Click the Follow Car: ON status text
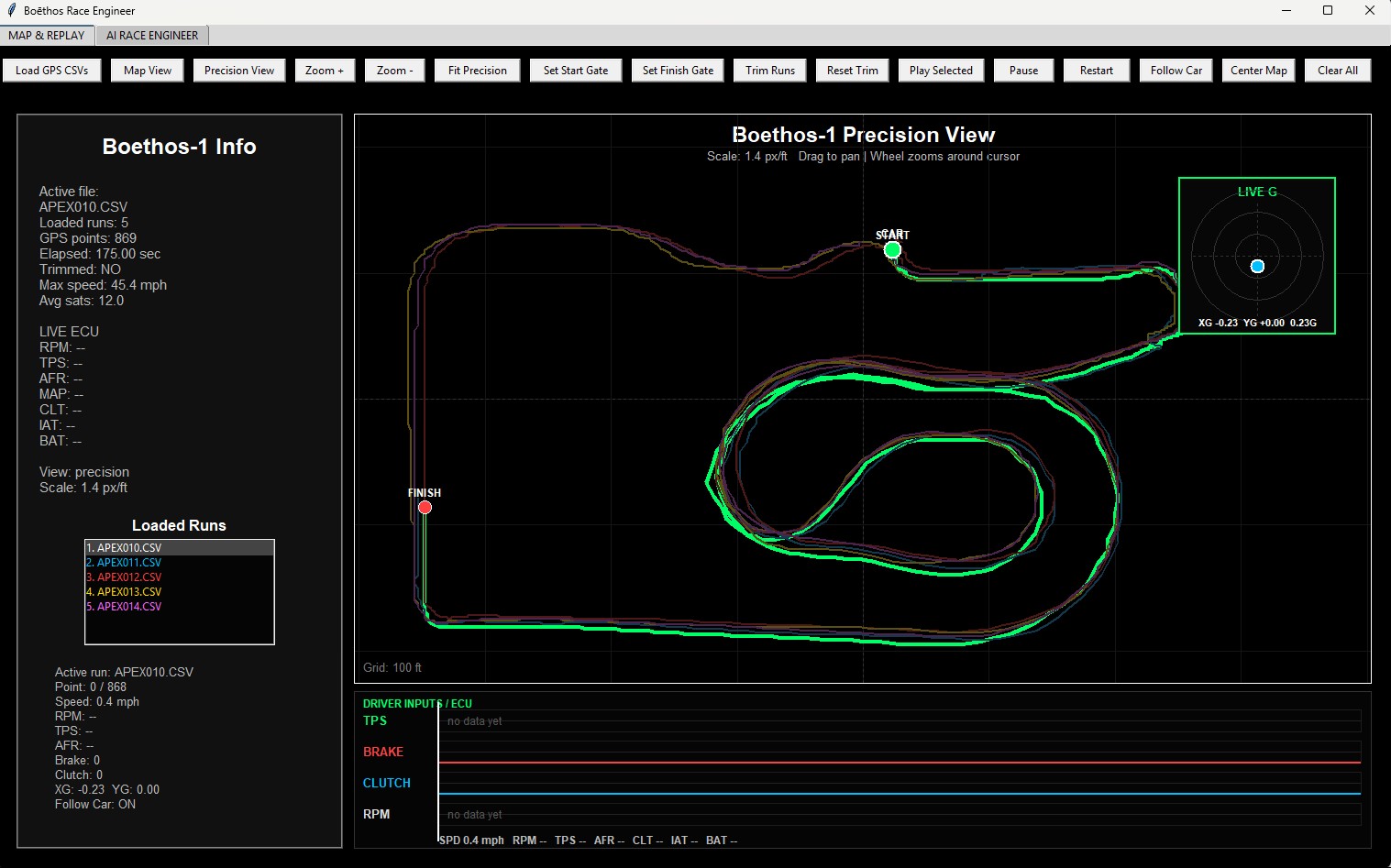This screenshot has width=1391, height=868. pos(95,804)
